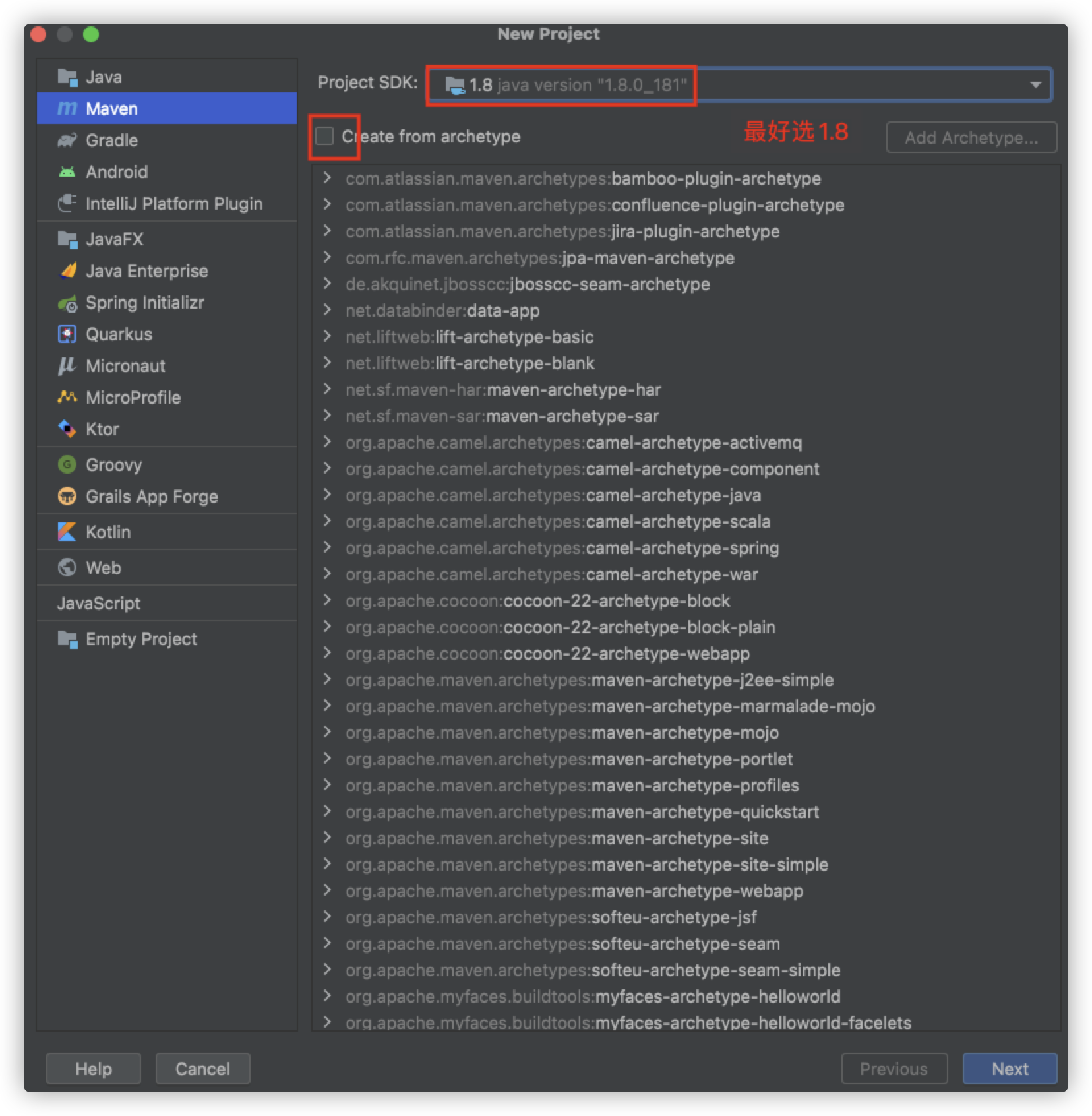The width and height of the screenshot is (1092, 1116).
Task: Select the Ktor icon
Action: [x=67, y=429]
